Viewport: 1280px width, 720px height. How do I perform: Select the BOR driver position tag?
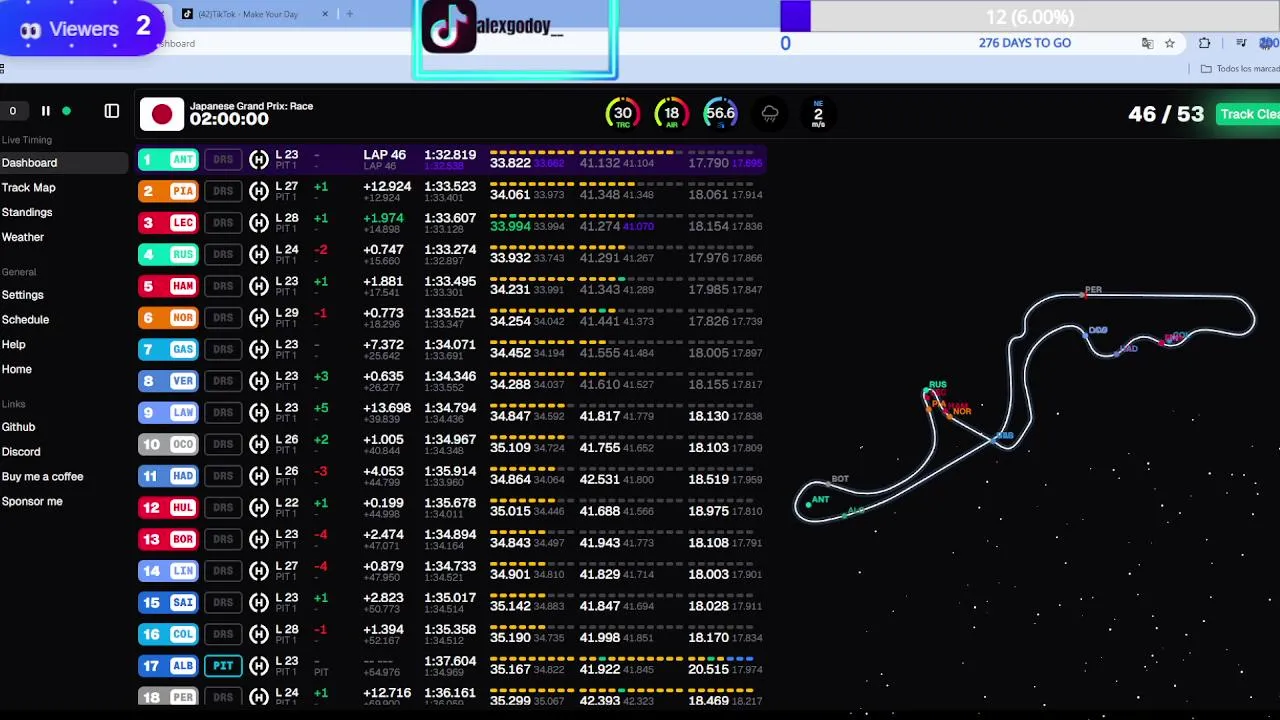click(168, 539)
